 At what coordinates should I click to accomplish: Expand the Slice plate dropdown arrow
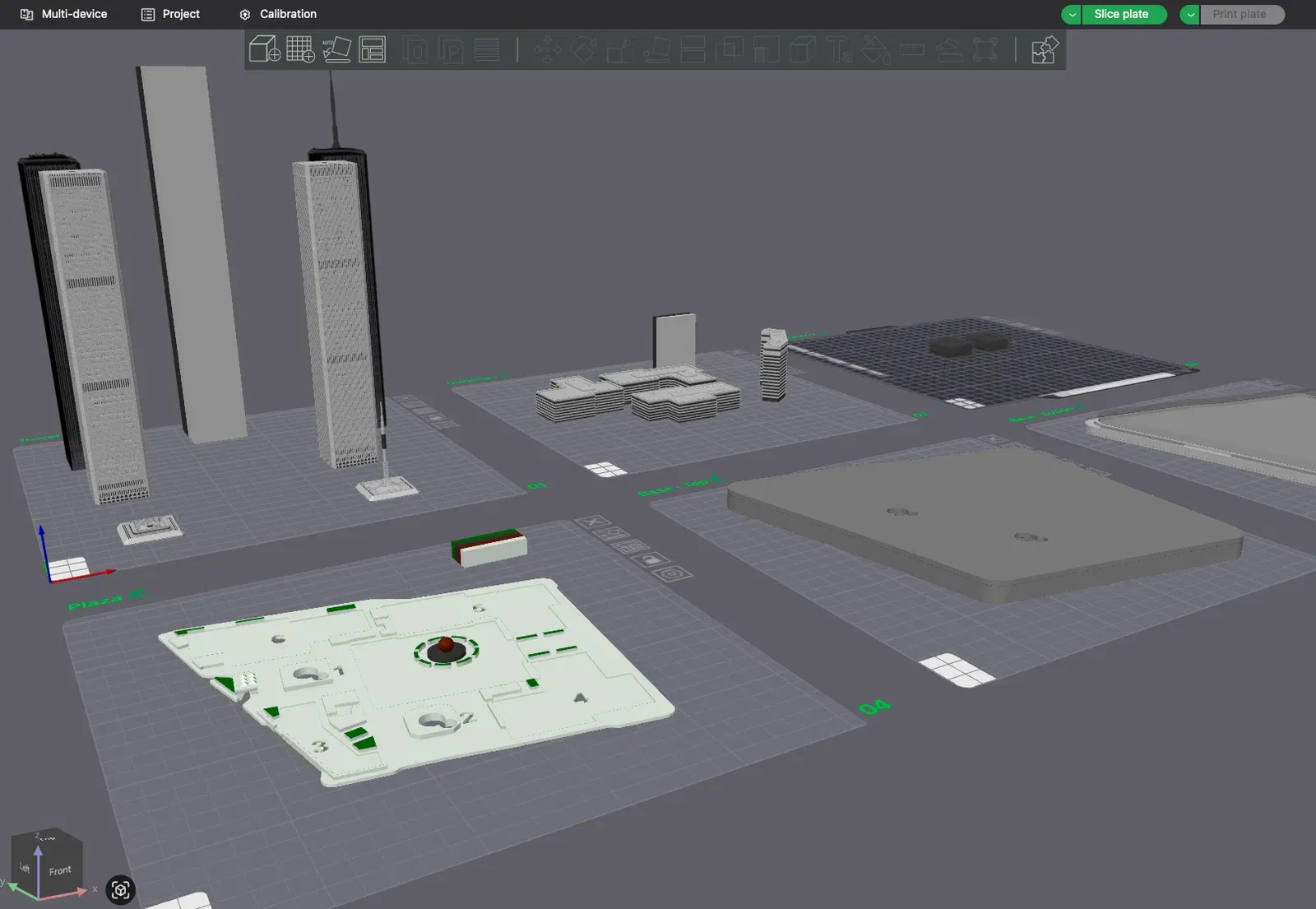pos(1072,14)
